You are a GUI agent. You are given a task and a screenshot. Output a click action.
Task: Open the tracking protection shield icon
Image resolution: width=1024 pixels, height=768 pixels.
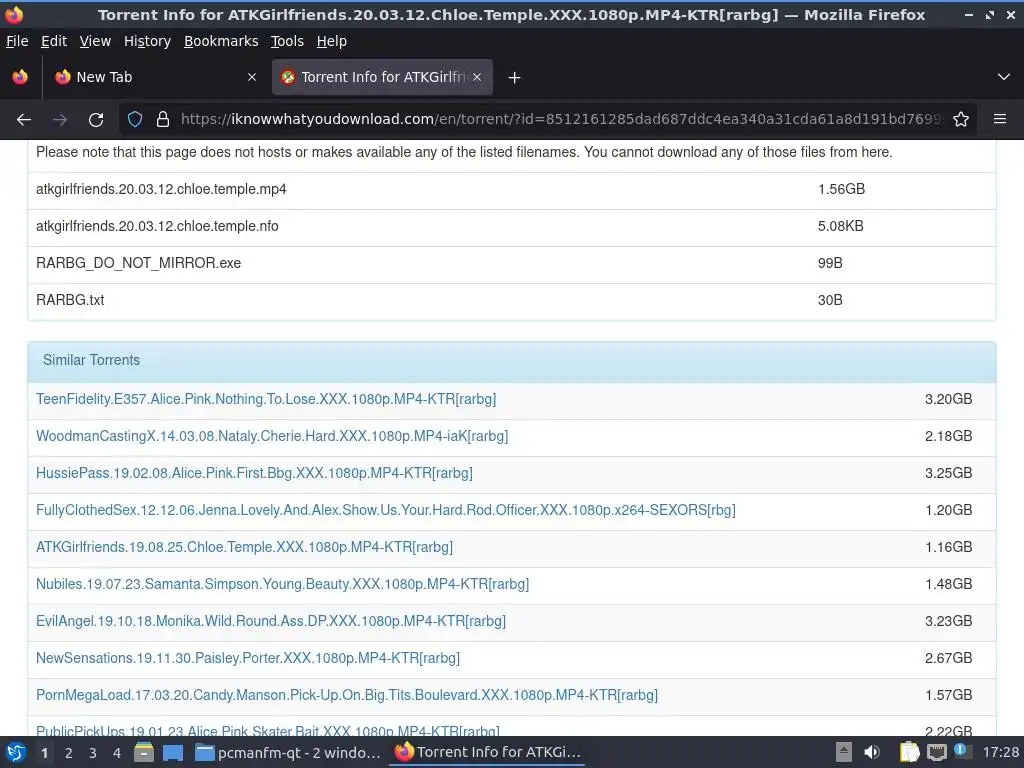coord(135,120)
